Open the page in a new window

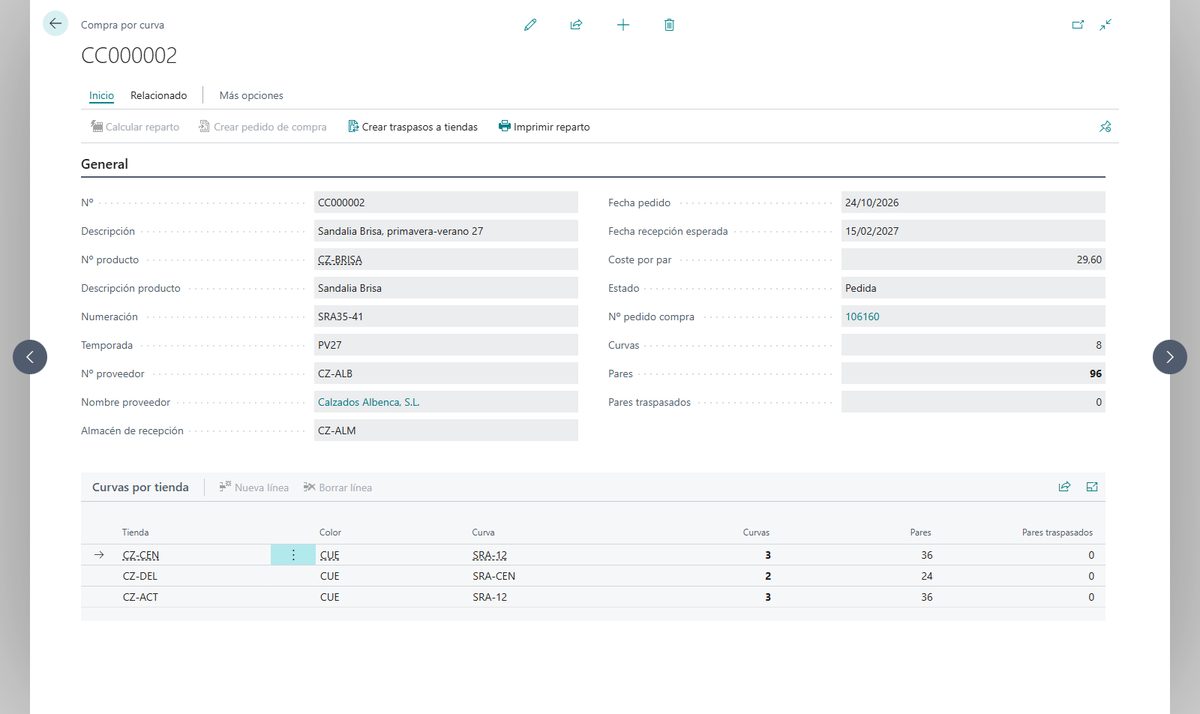tap(1078, 25)
